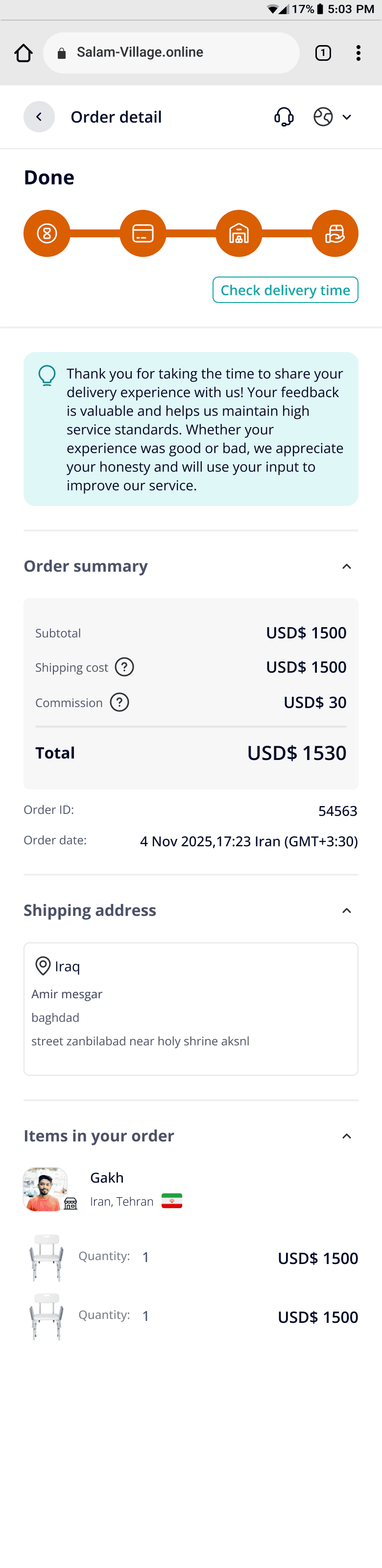Click the globe language icon
This screenshot has width=382, height=1568.
(x=323, y=117)
